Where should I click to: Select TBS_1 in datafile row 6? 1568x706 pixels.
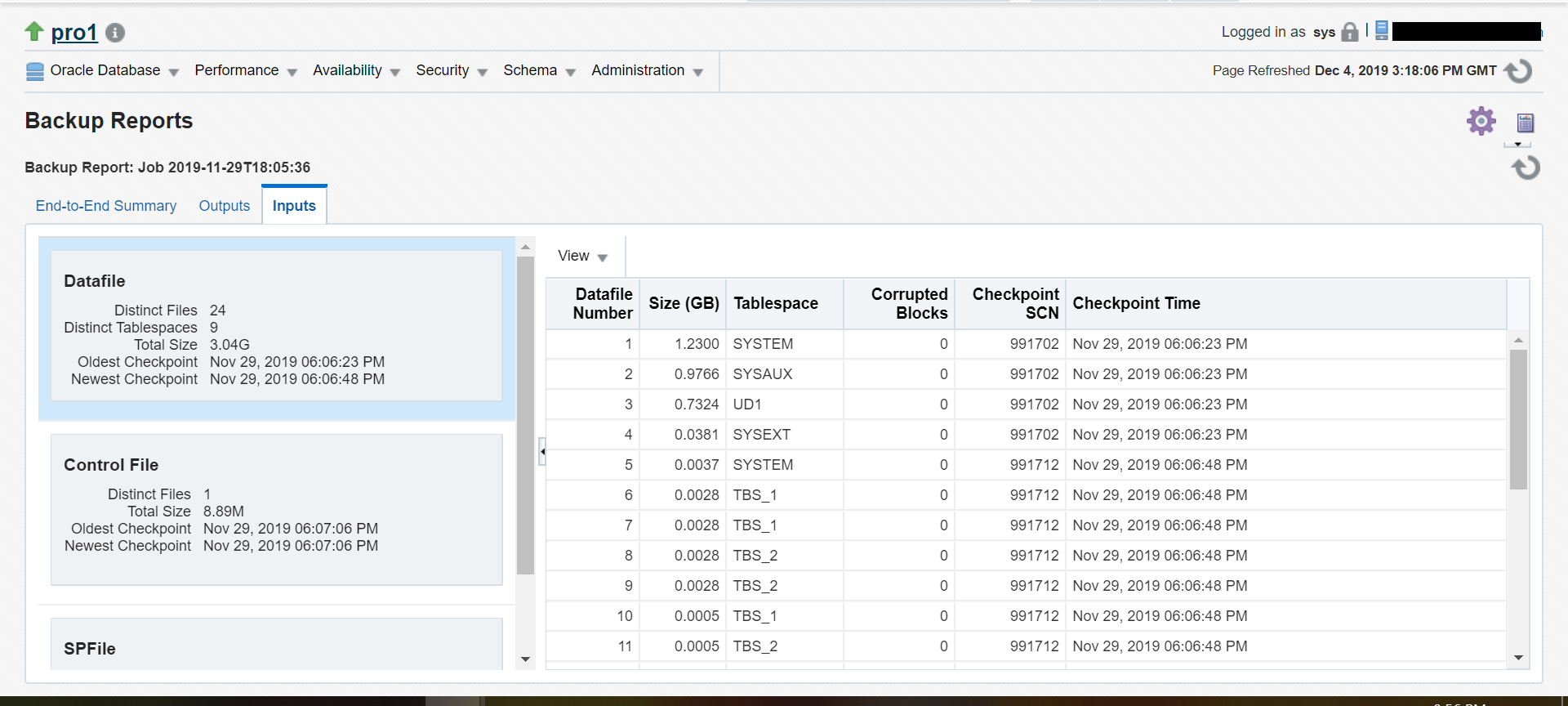(755, 495)
